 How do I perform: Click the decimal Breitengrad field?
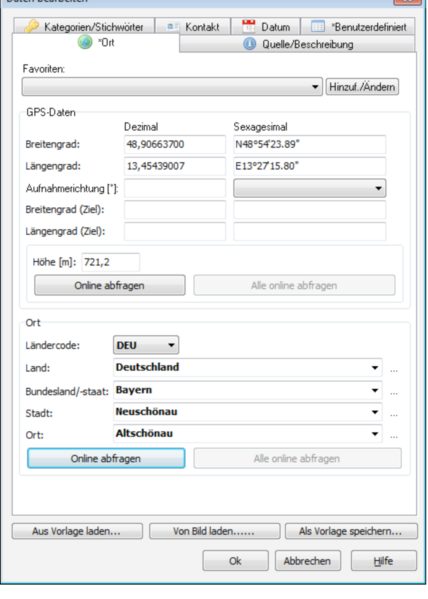[175, 144]
